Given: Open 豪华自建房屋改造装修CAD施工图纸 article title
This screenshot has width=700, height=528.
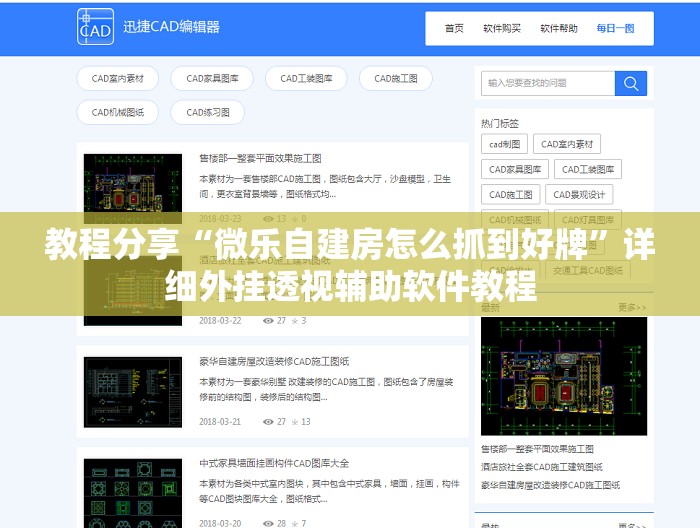Looking at the screenshot, I should pos(274,362).
